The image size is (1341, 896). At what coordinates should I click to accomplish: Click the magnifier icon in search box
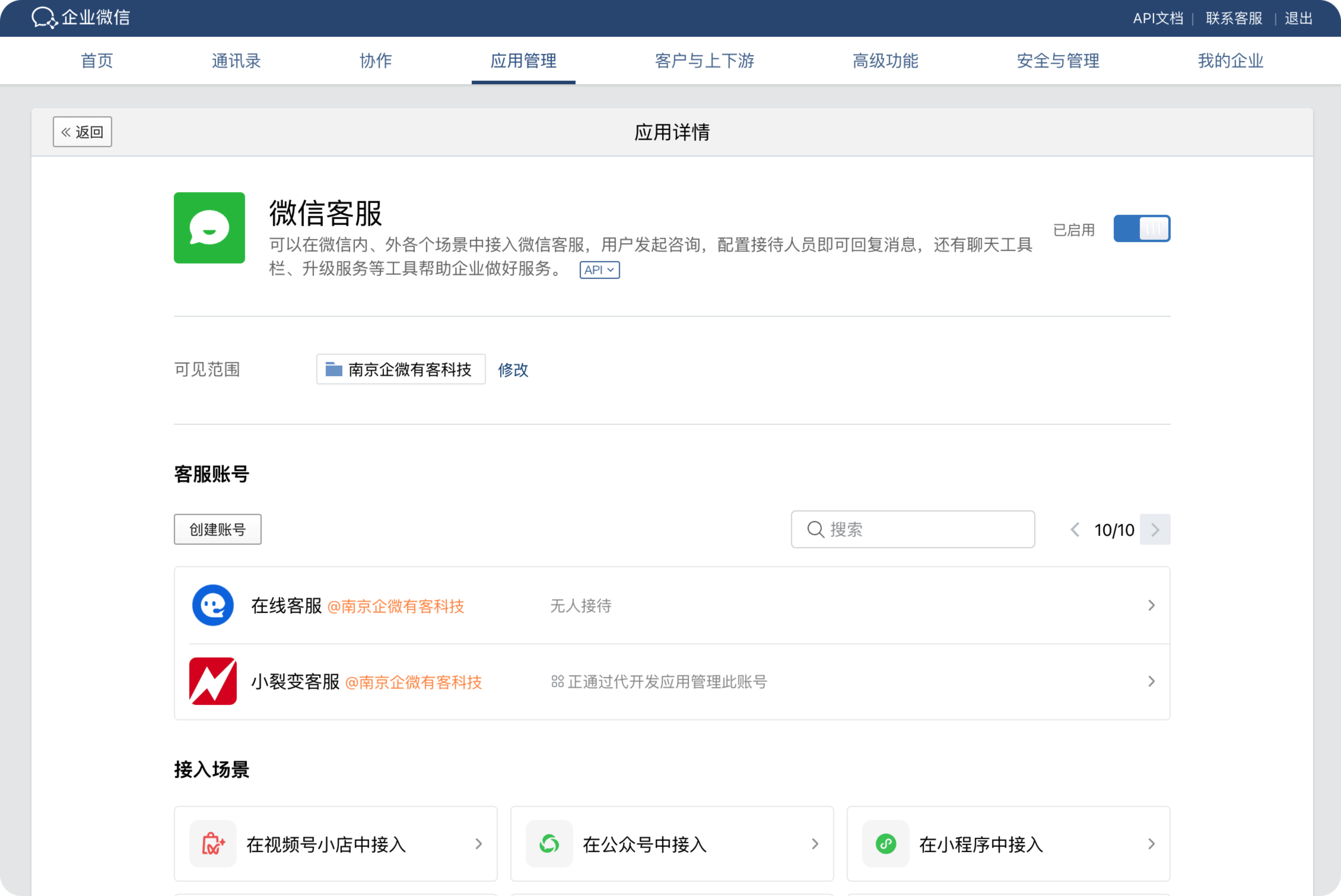pos(815,530)
